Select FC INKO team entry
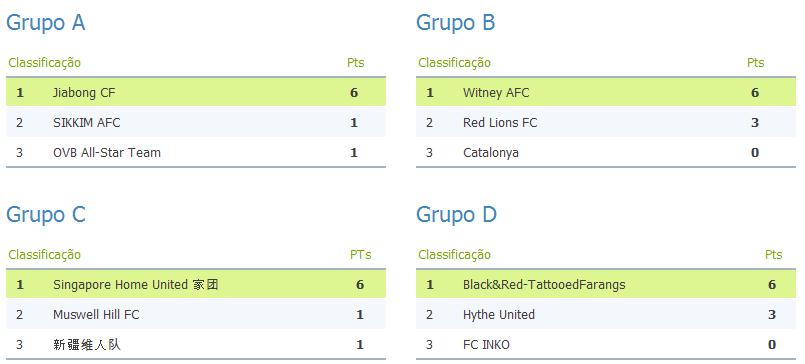The height and width of the screenshot is (364, 805). point(486,344)
